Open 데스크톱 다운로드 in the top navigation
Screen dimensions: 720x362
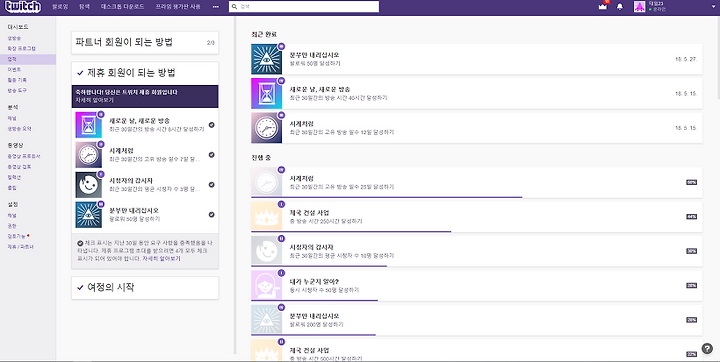122,7
